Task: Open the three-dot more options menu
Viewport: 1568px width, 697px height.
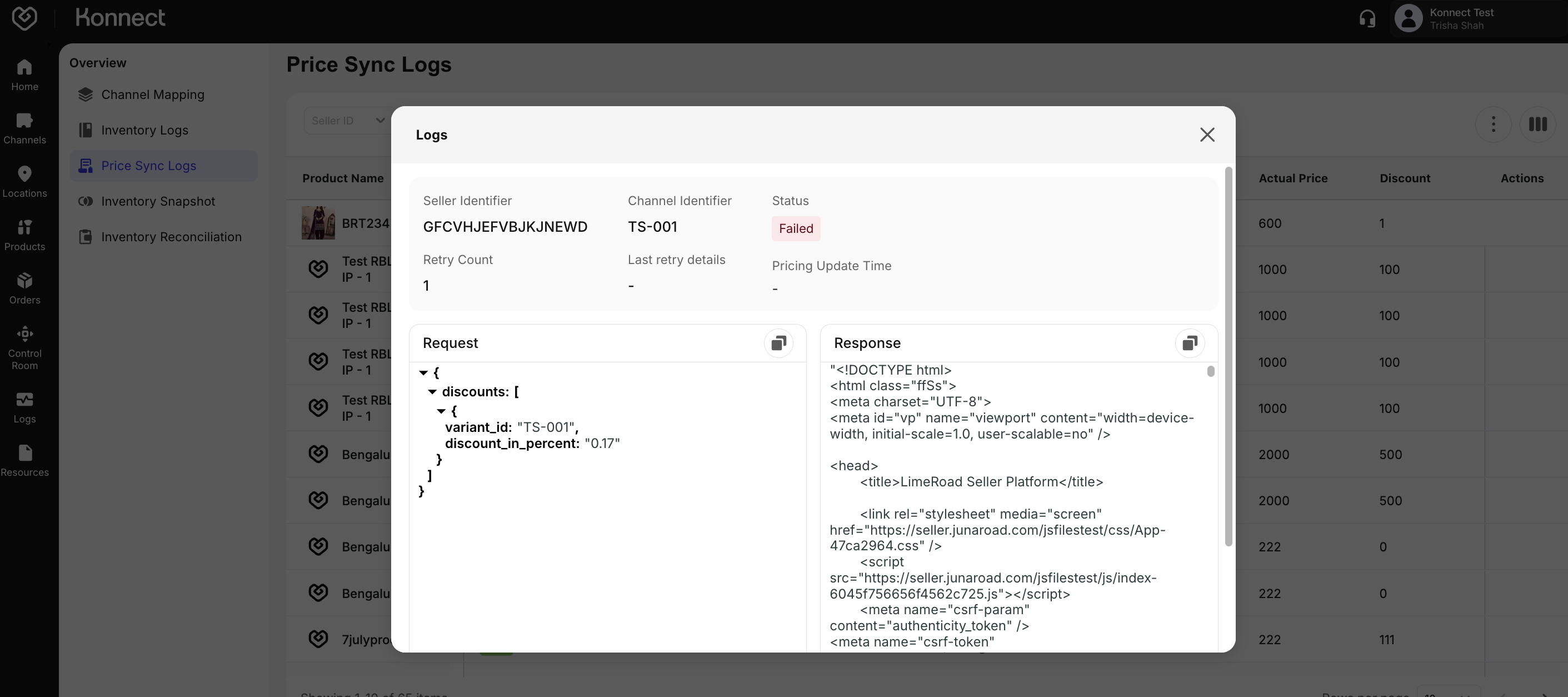Action: tap(1492, 124)
